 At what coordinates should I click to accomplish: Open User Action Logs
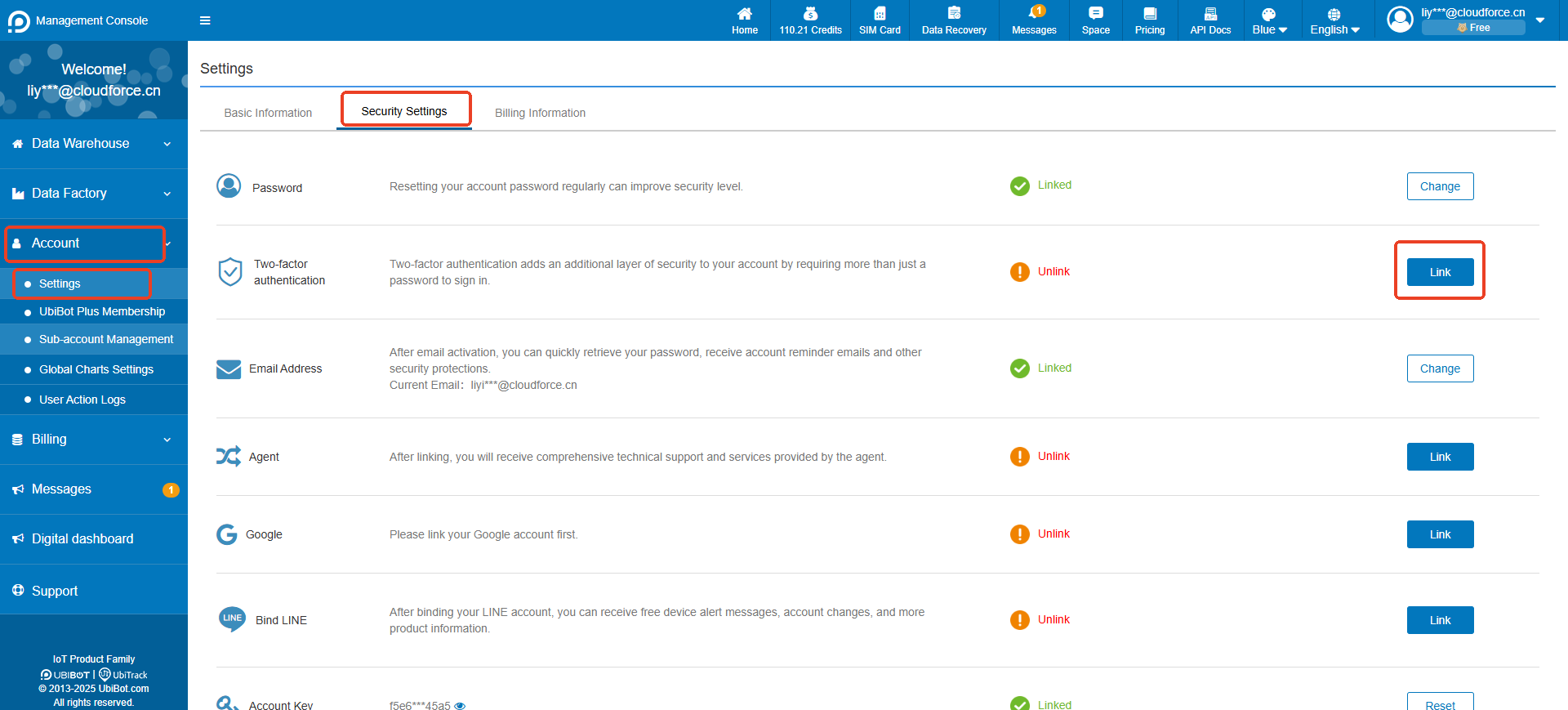point(94,400)
